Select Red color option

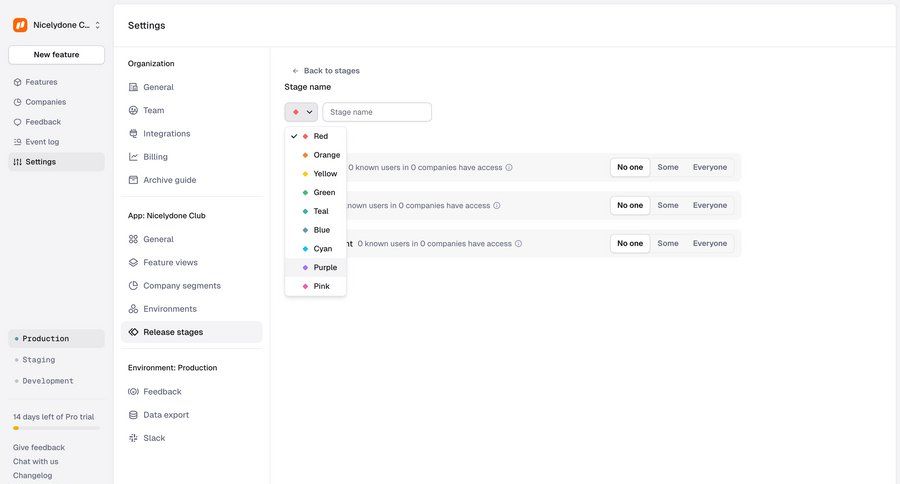[x=315, y=137]
